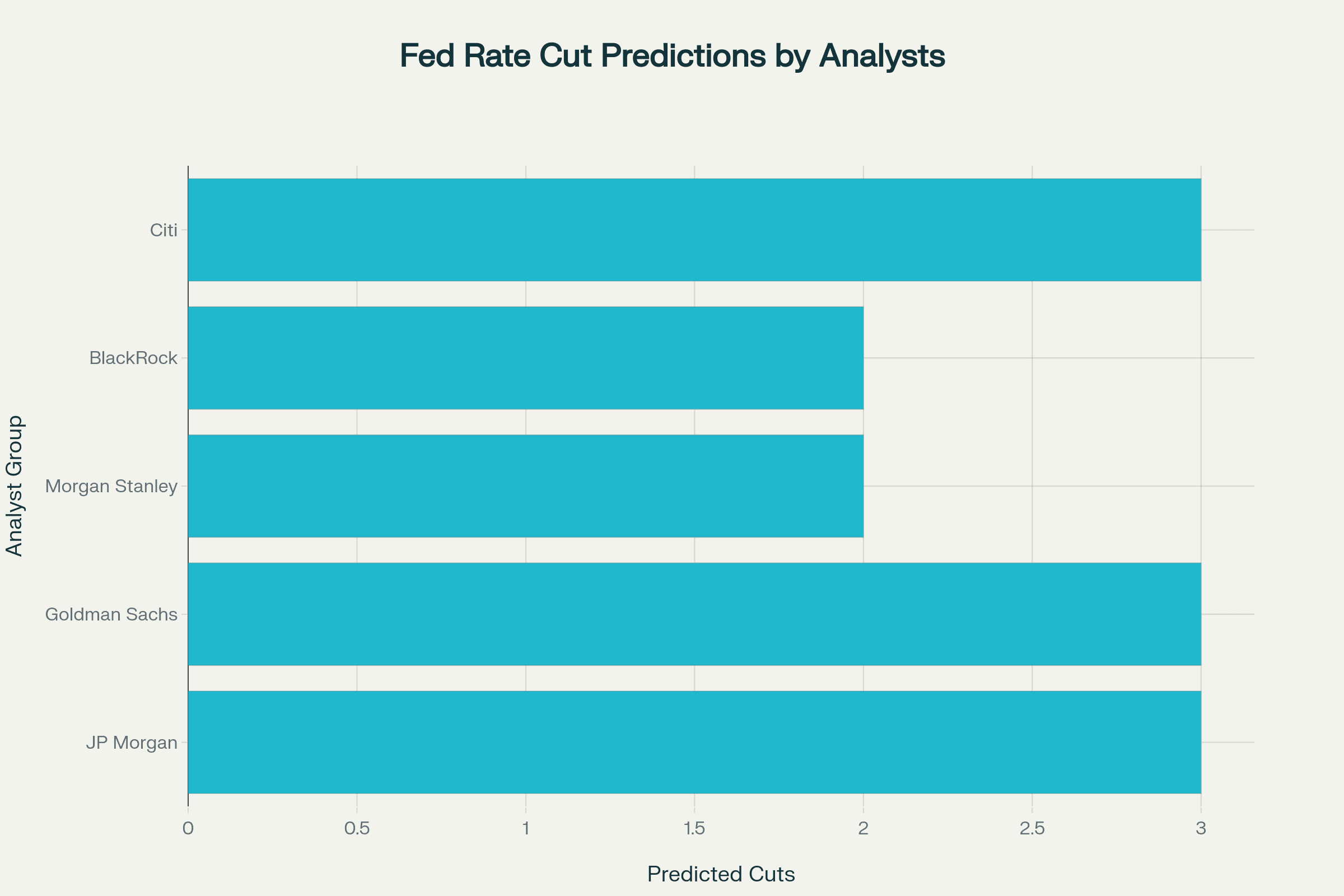This screenshot has height=896, width=1344.
Task: Click the 'Citi' y-axis label
Action: click(x=164, y=230)
